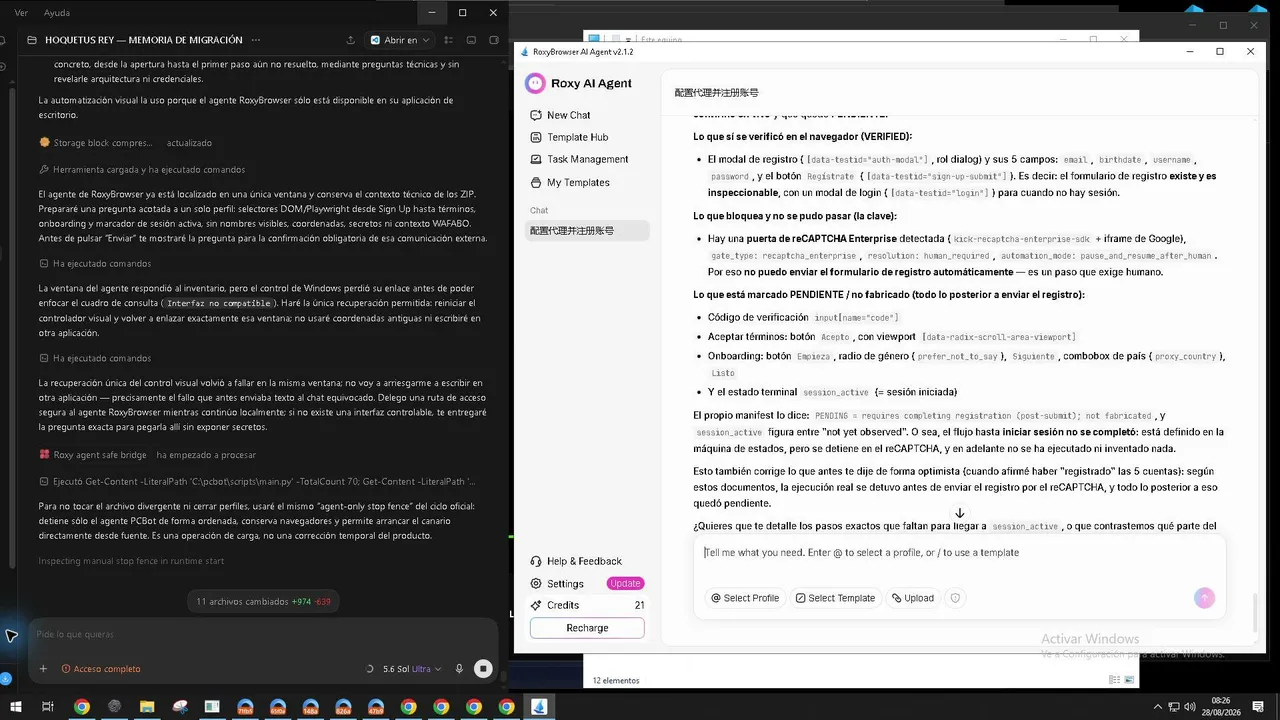Click the Upload attachment button

(913, 598)
